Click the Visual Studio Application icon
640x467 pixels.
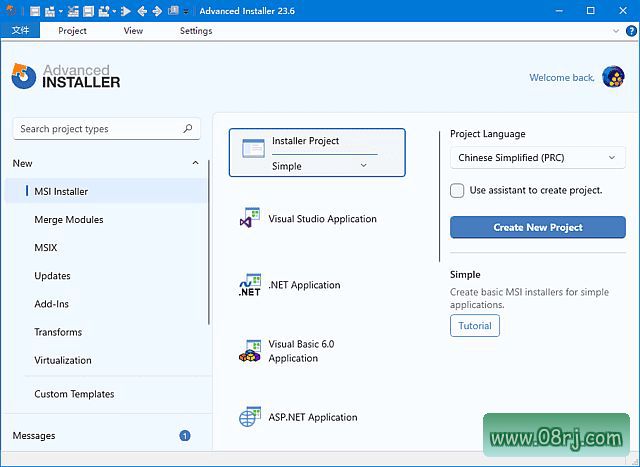pos(250,218)
